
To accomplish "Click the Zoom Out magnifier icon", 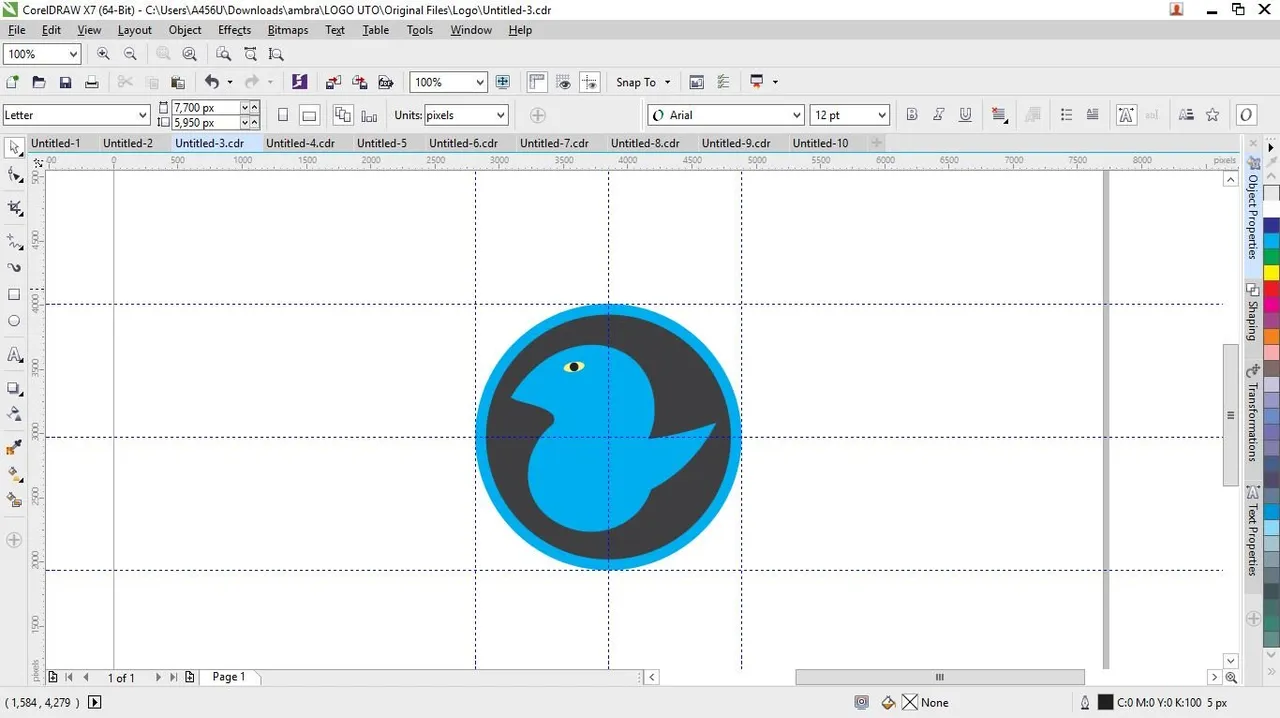I will pyautogui.click(x=130, y=54).
